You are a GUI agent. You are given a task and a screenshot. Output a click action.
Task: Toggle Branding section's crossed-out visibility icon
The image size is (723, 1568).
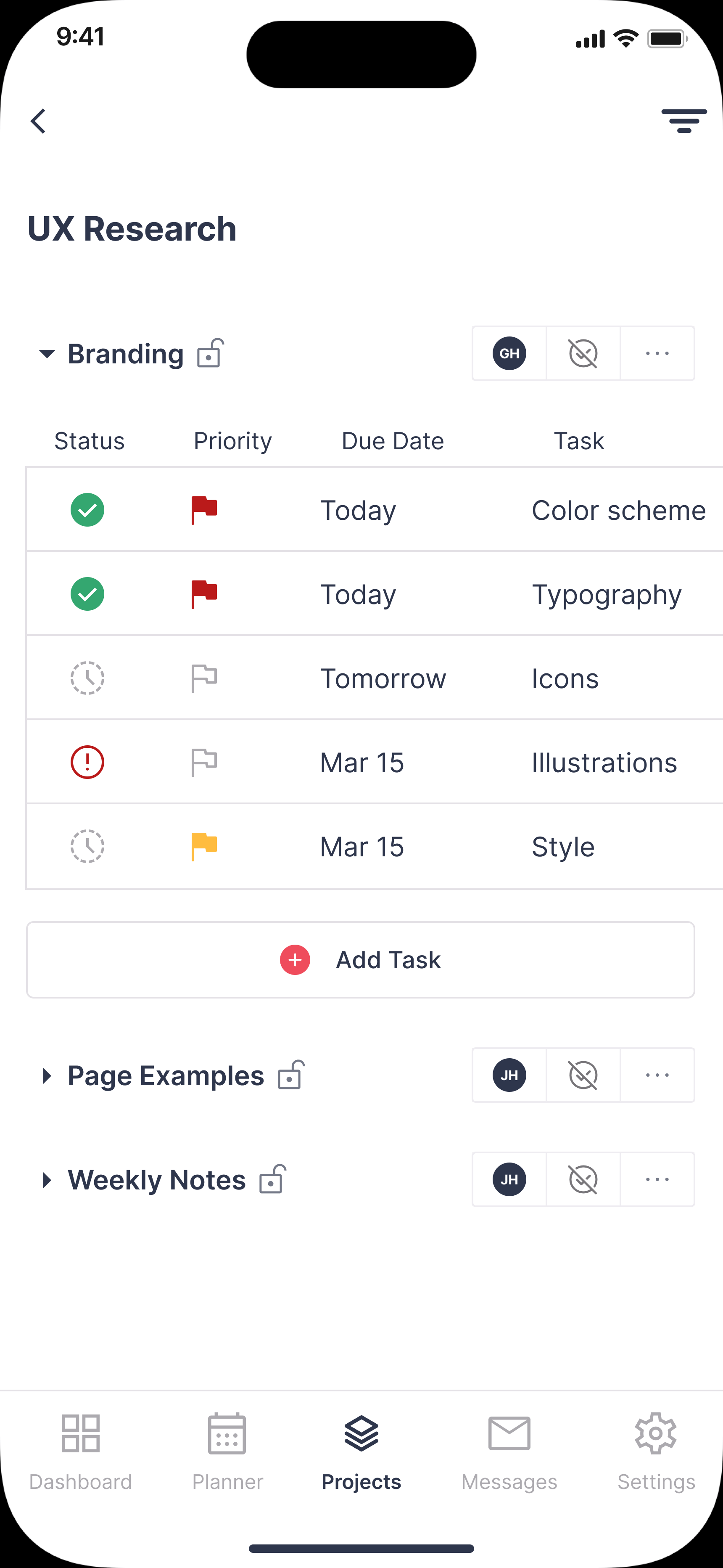[583, 353]
